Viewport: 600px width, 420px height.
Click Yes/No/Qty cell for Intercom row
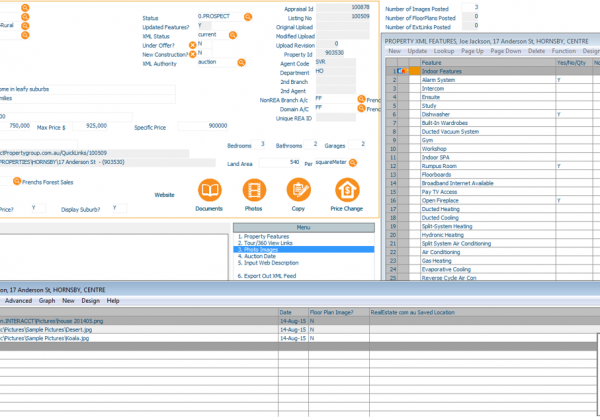pos(574,88)
